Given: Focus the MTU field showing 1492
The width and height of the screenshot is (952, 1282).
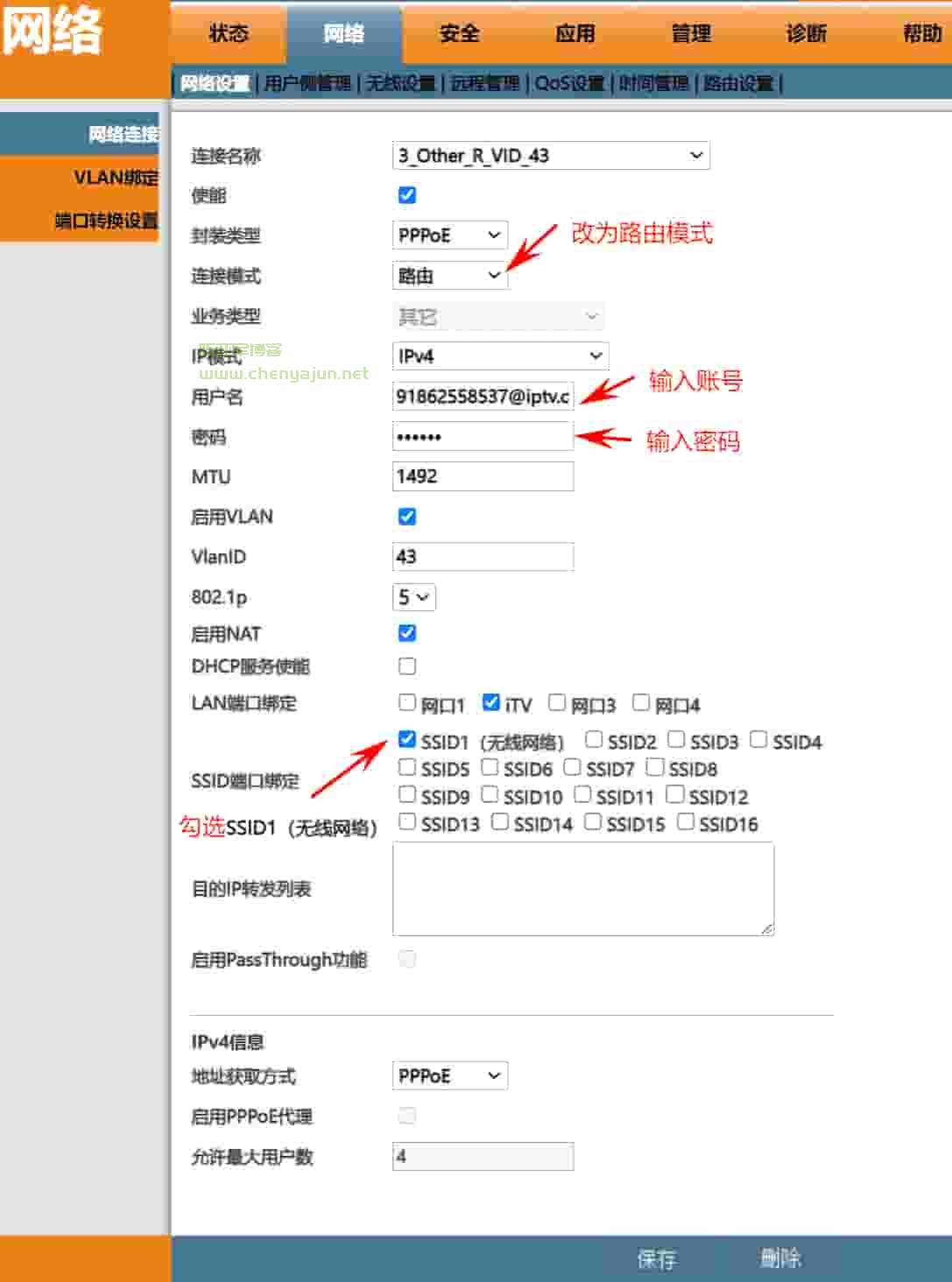Looking at the screenshot, I should click(483, 476).
